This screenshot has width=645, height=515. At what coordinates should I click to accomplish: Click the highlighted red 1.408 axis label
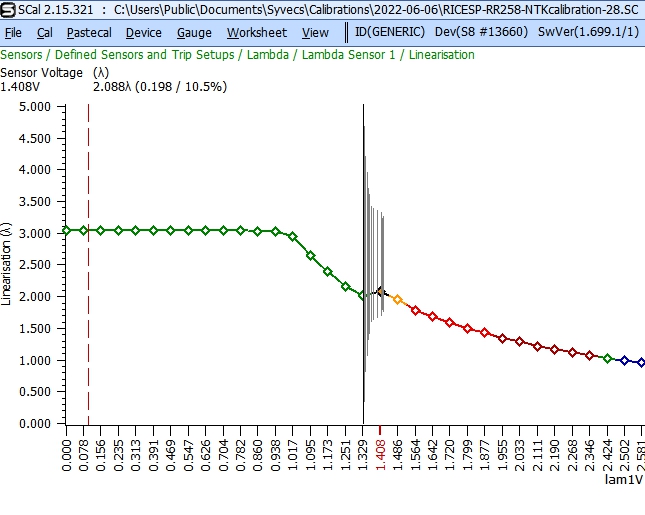pos(381,455)
